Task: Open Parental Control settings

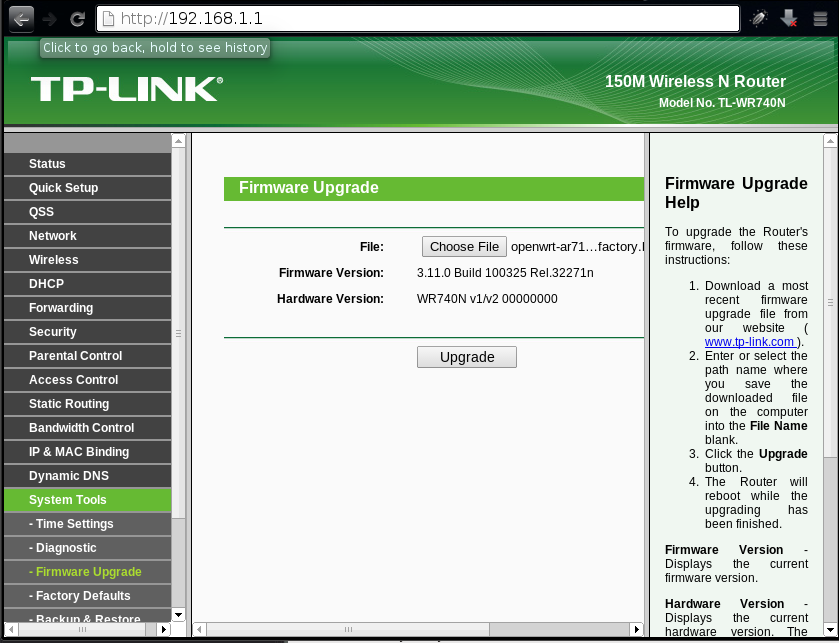Action: (x=87, y=356)
